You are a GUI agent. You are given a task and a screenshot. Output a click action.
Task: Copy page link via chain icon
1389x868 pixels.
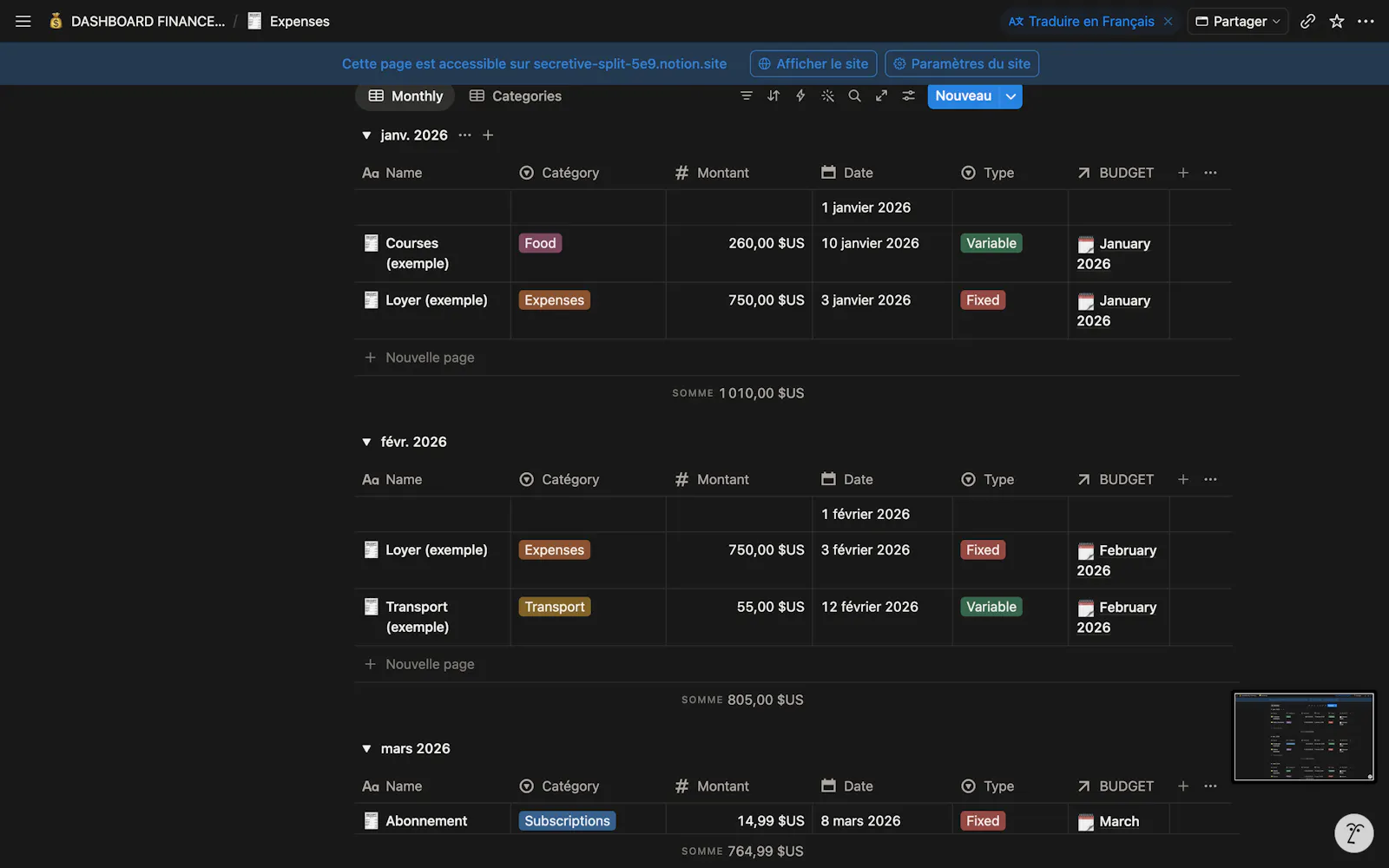coord(1308,21)
